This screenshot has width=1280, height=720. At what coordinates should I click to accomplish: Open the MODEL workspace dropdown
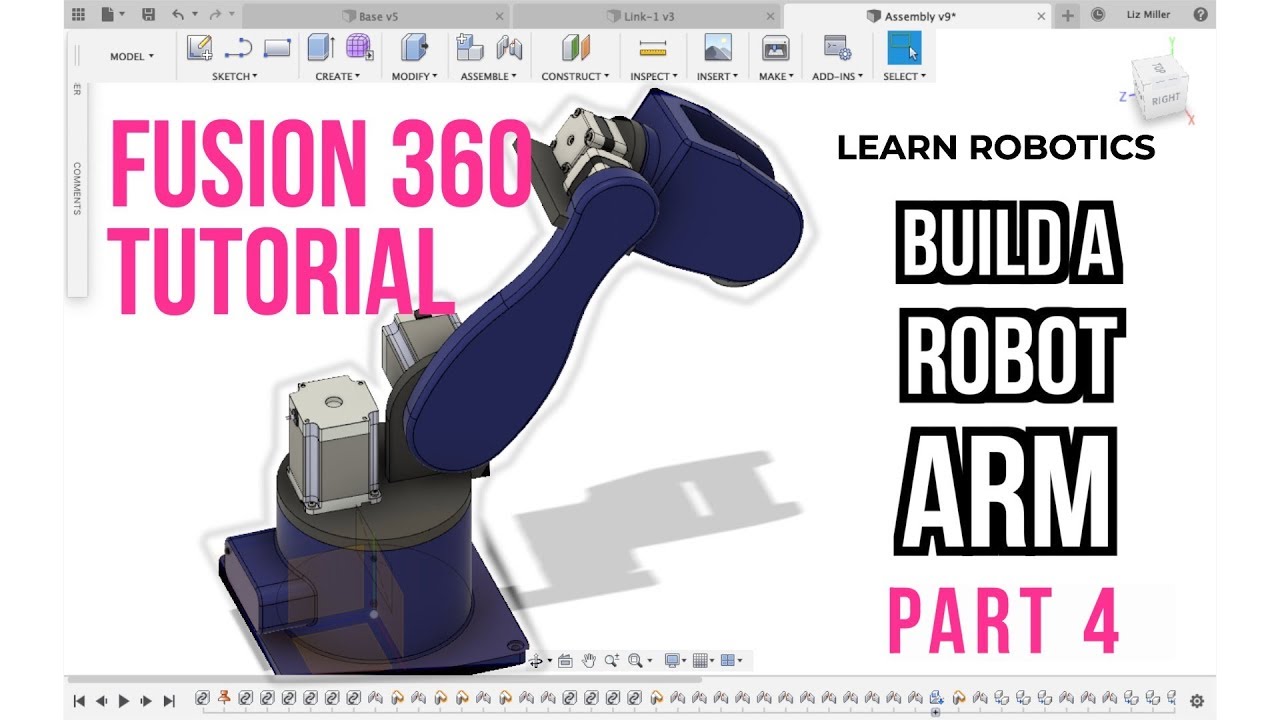[132, 57]
